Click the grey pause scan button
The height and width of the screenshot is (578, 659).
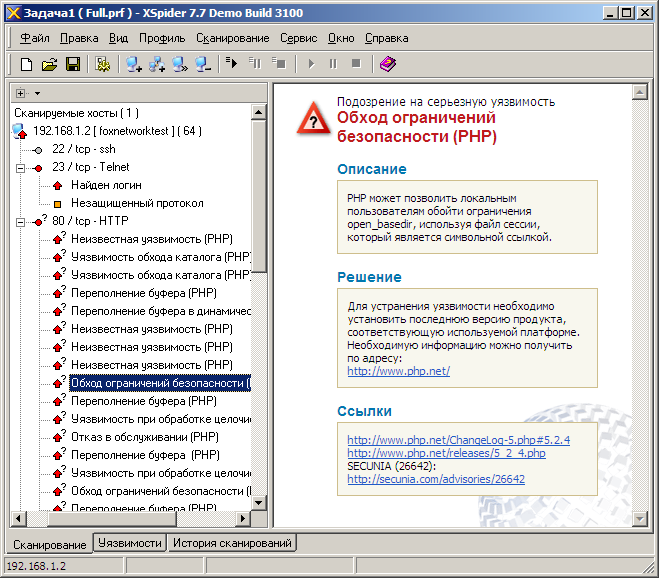tap(333, 64)
